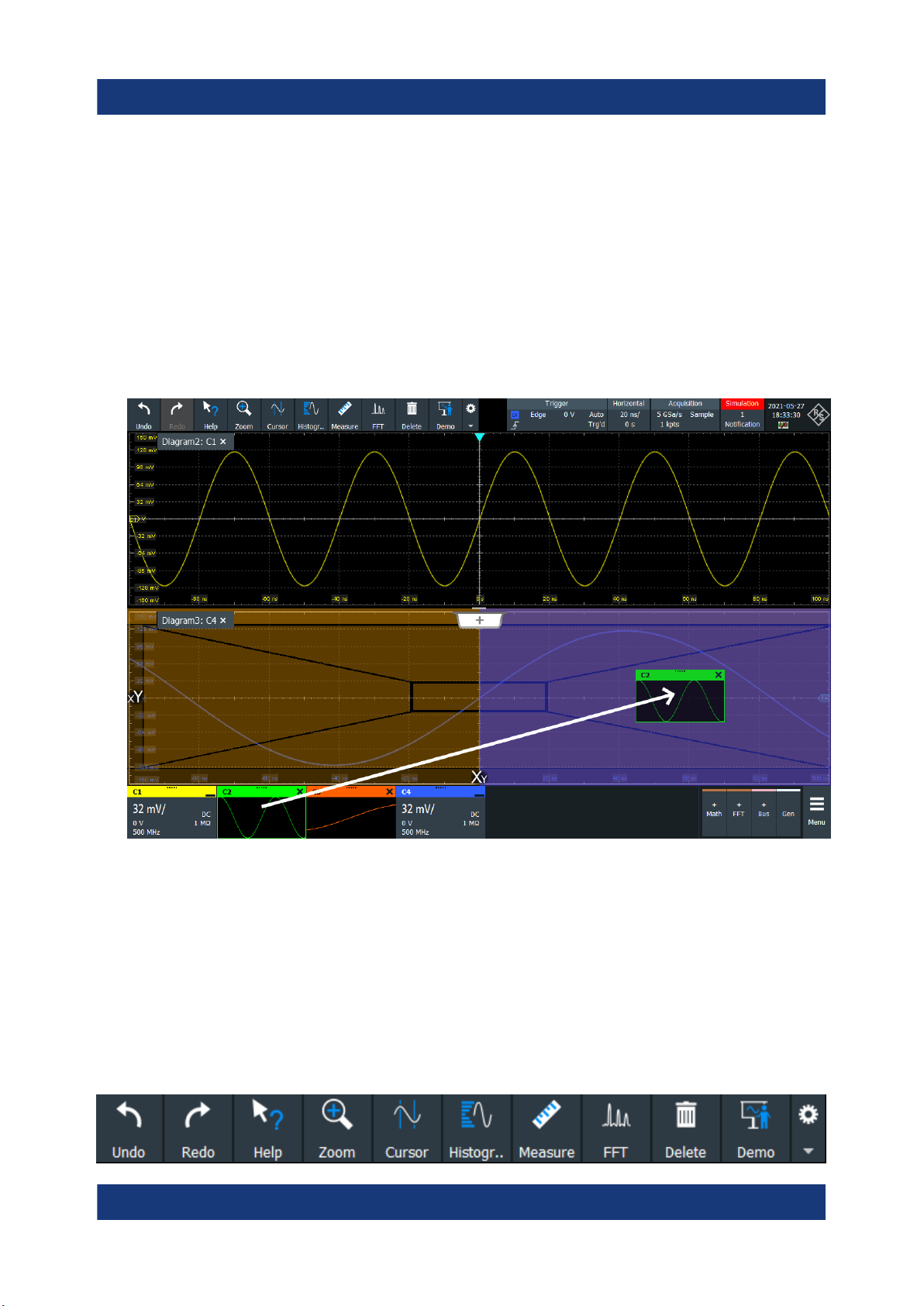Screen dimensions: 924x1306
Task: Expand the toolbar arrow below the oscilloscope gear
Action: tap(471, 426)
